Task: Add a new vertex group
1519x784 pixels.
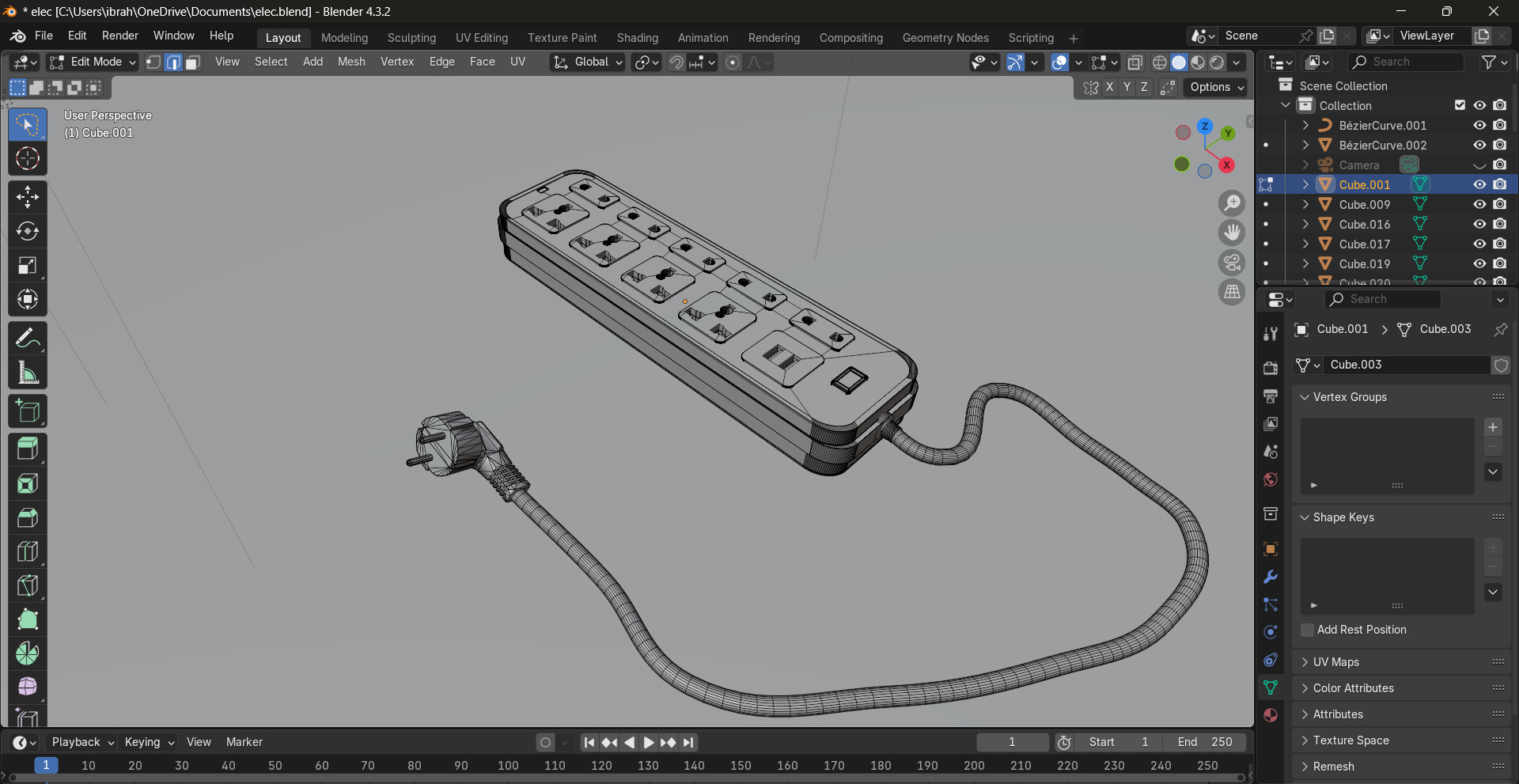Action: [x=1493, y=427]
